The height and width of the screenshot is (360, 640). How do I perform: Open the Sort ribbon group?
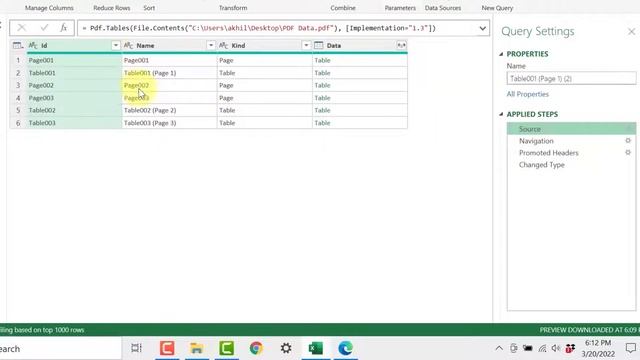149,8
